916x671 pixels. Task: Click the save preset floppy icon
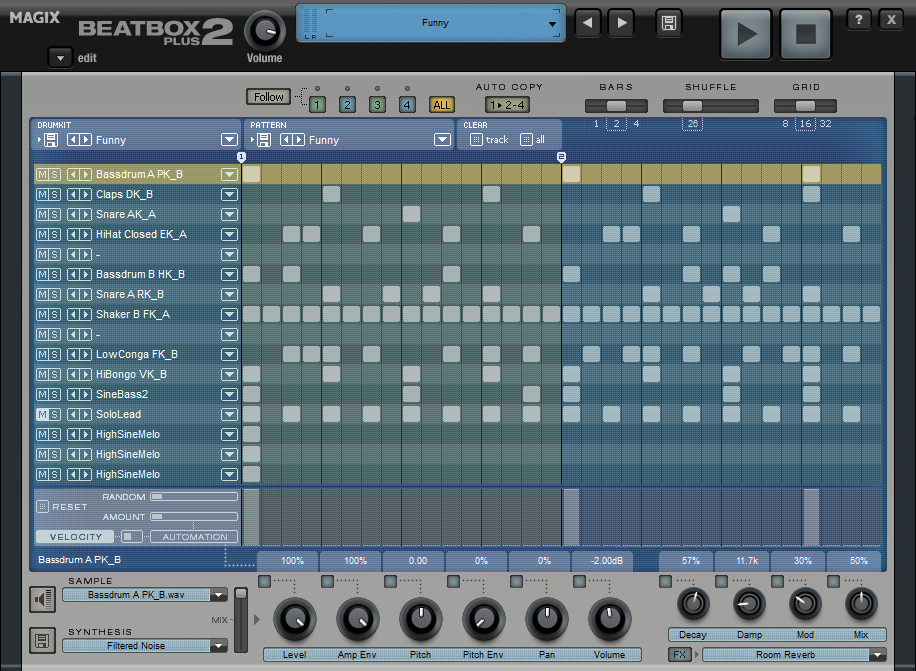pos(668,23)
